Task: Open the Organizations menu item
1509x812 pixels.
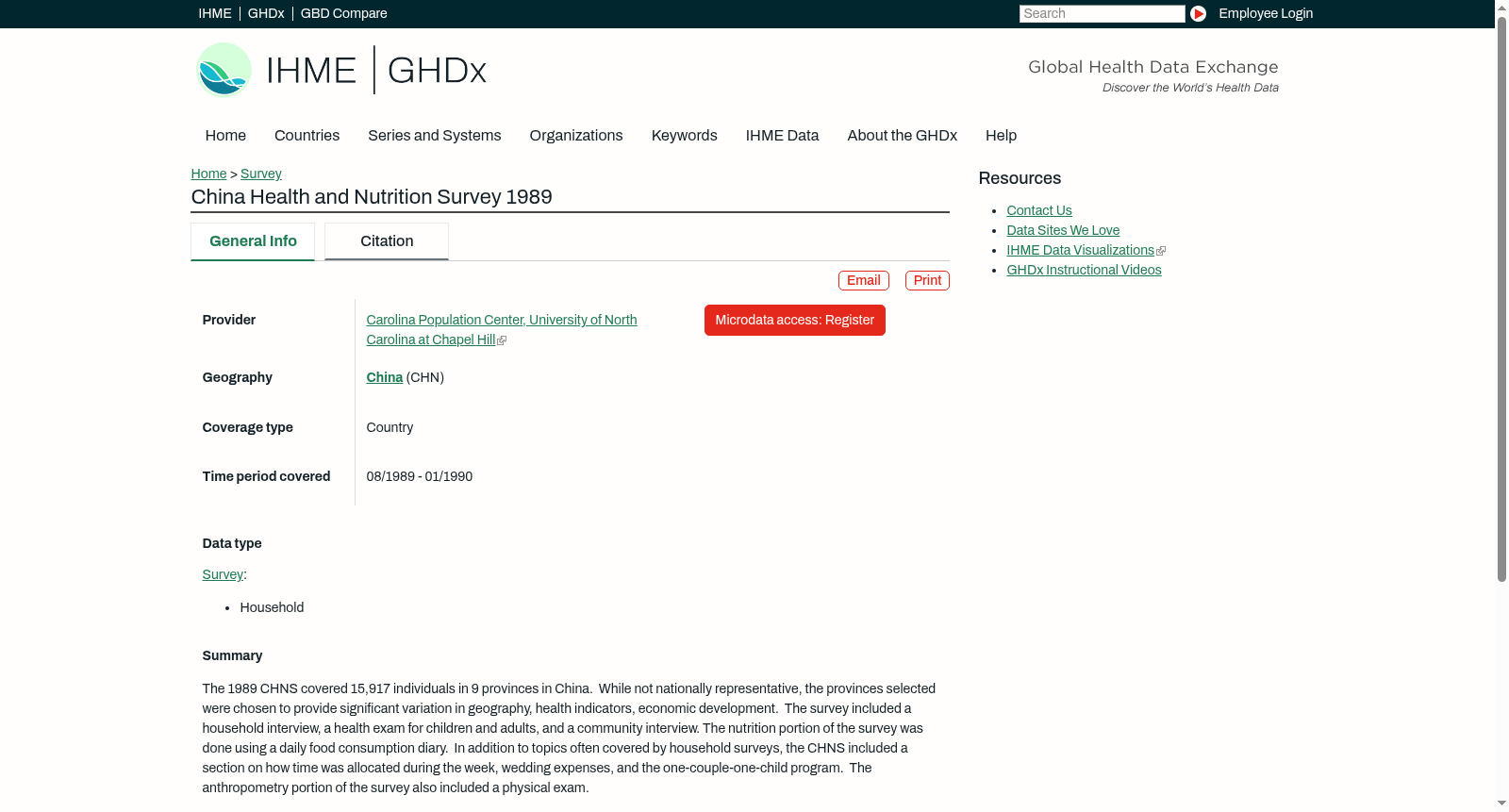Action: coord(576,136)
